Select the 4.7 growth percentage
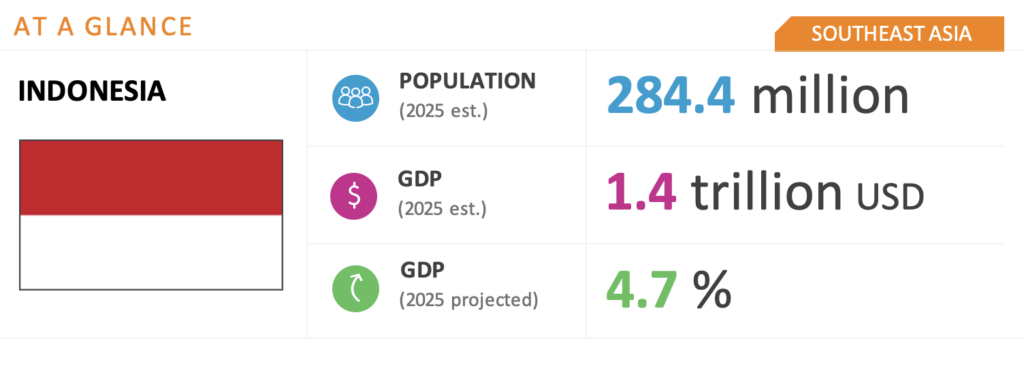 pyautogui.click(x=643, y=288)
